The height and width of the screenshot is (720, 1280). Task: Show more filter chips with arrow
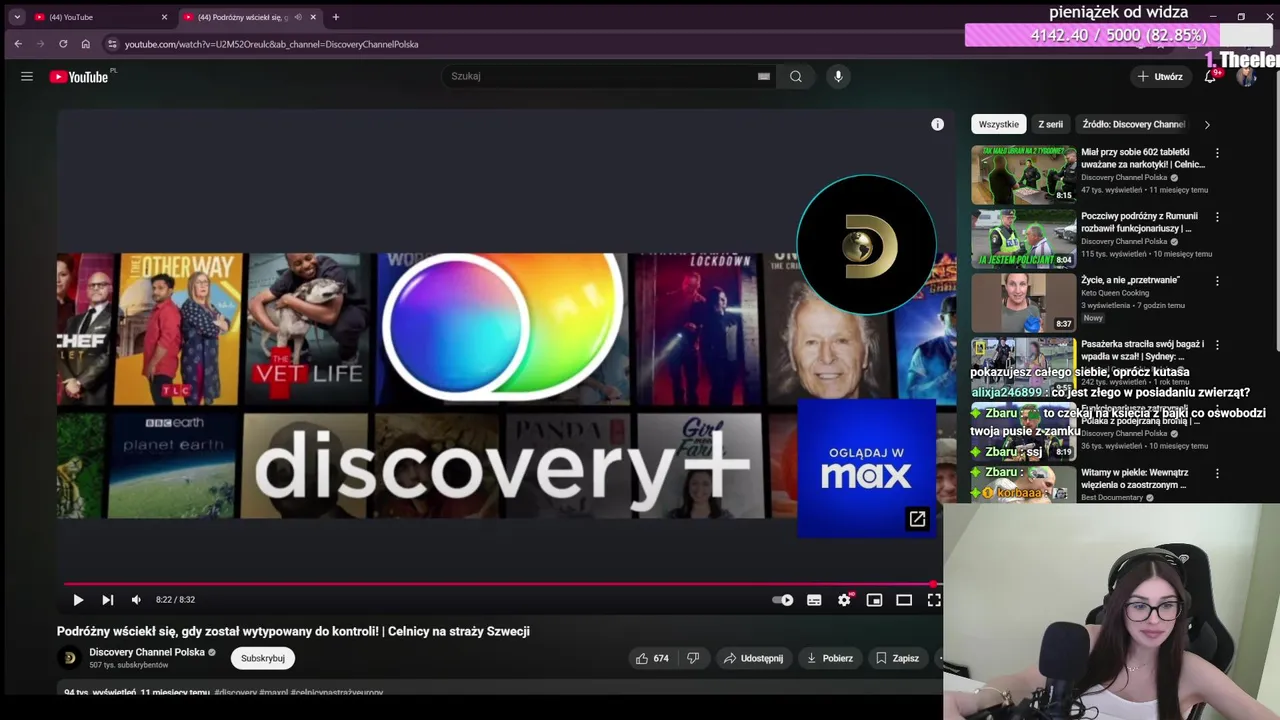tap(1207, 125)
